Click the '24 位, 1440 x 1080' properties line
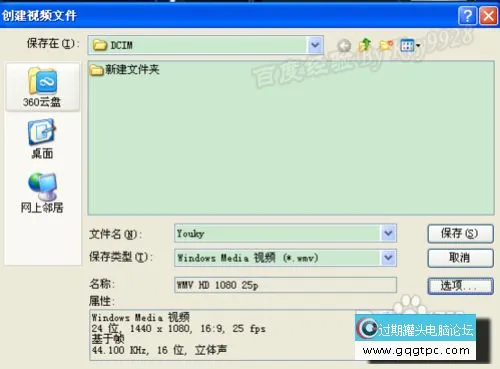 pyautogui.click(x=179, y=329)
